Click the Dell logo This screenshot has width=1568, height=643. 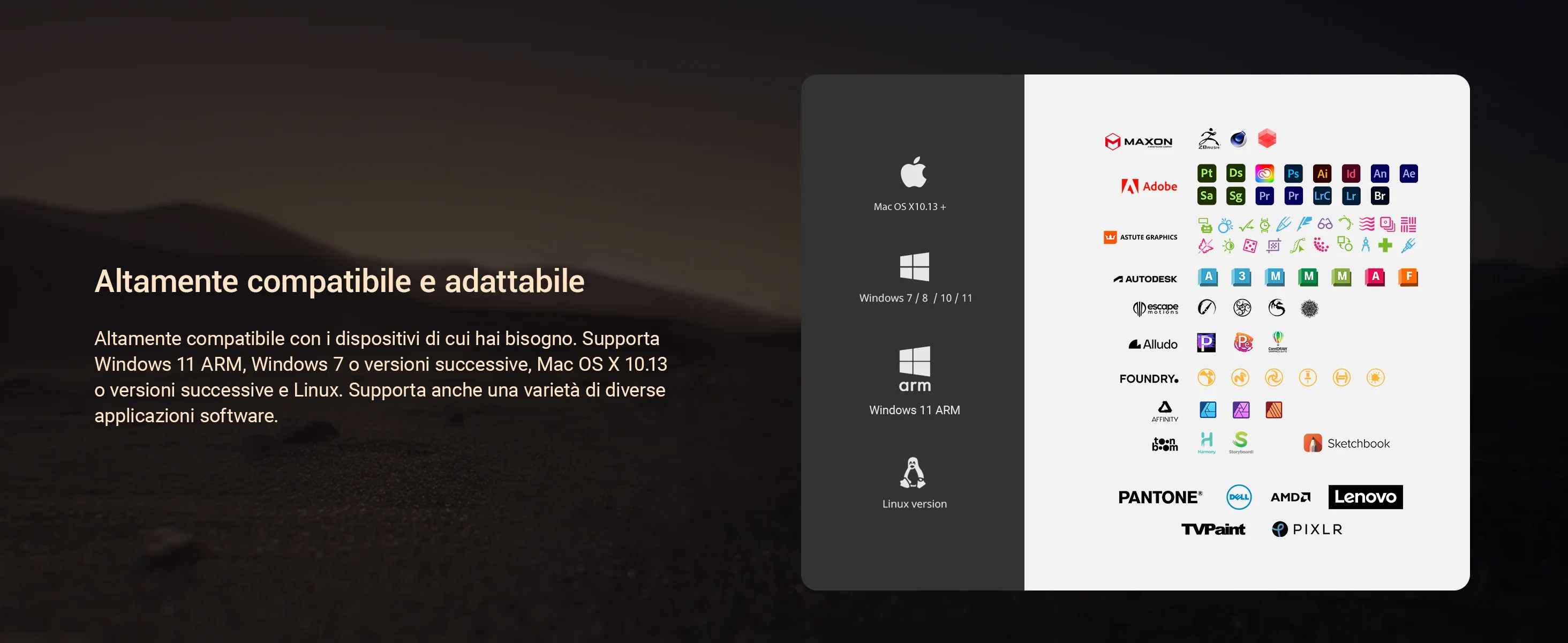point(1239,497)
